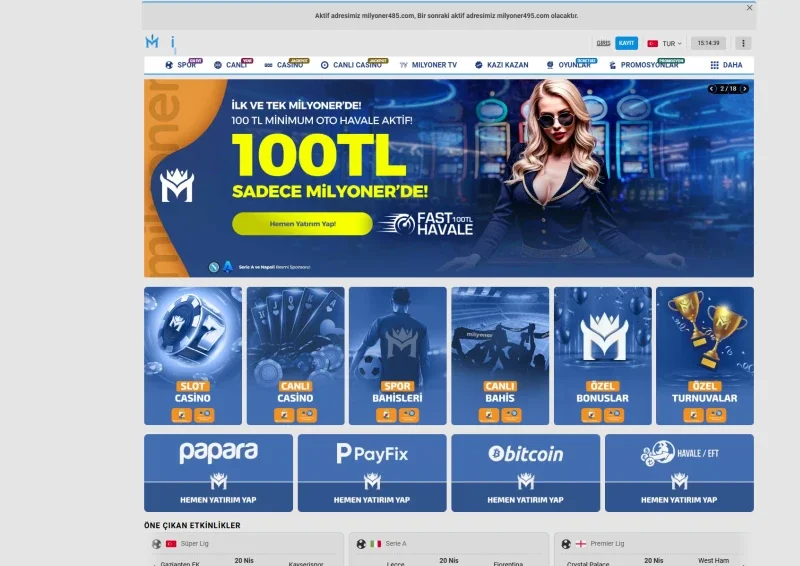Click the Papara HEMEN YATIRIM YAP tile

[x=218, y=473]
